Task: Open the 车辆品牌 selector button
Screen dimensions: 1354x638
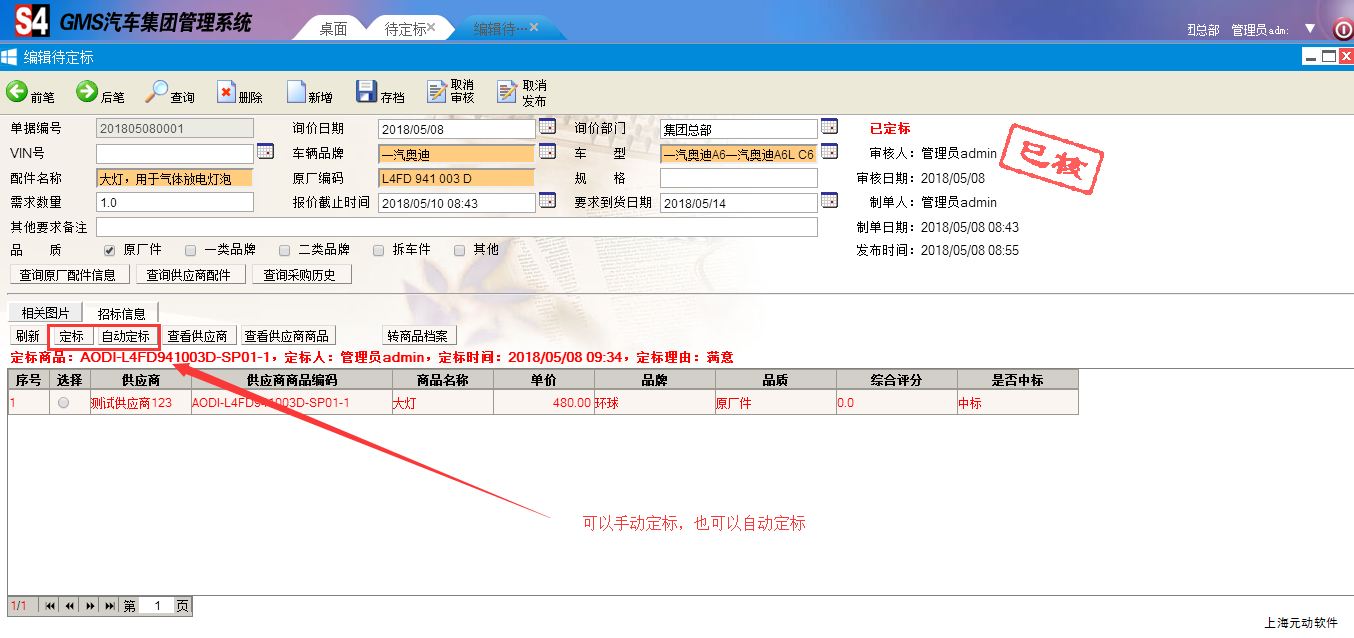Action: 547,152
